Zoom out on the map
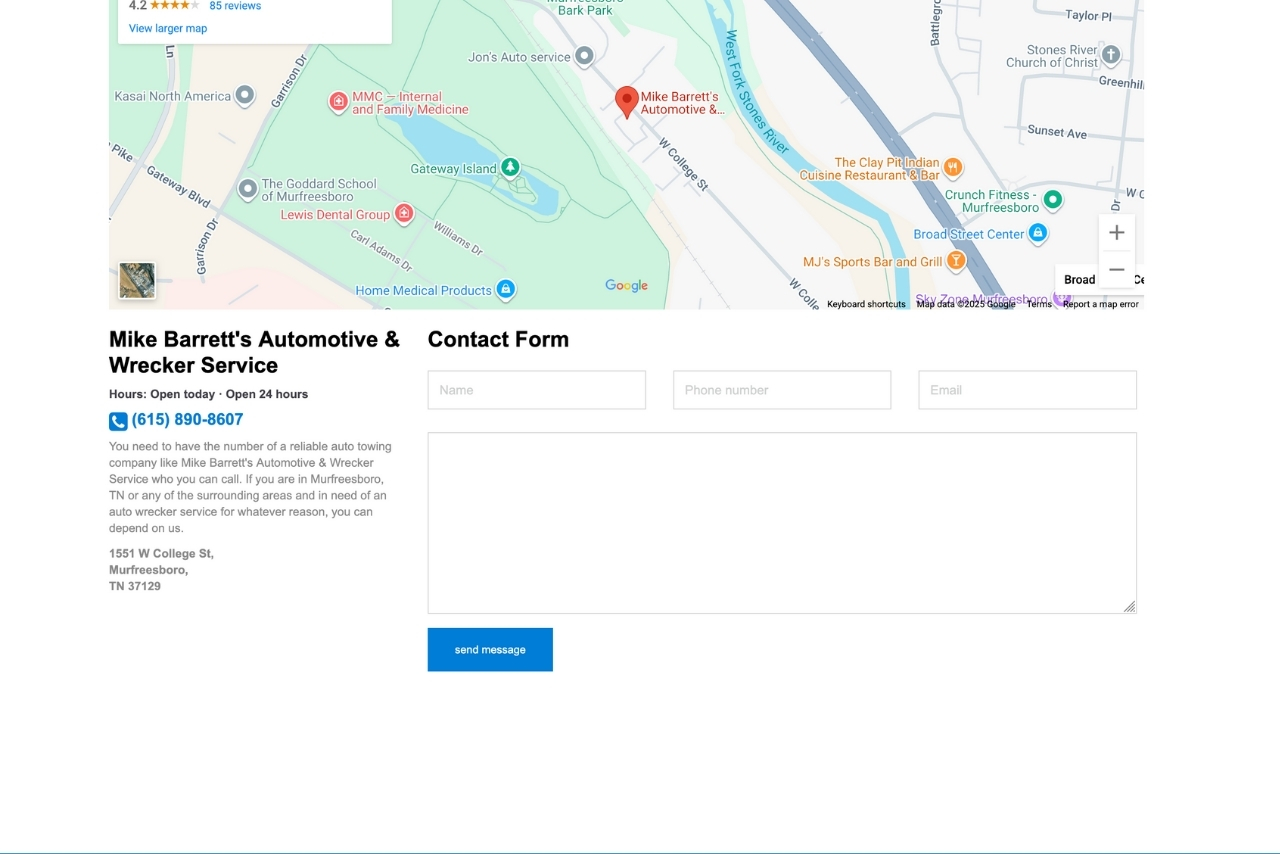Image resolution: width=1280 pixels, height=854 pixels. tap(1116, 270)
